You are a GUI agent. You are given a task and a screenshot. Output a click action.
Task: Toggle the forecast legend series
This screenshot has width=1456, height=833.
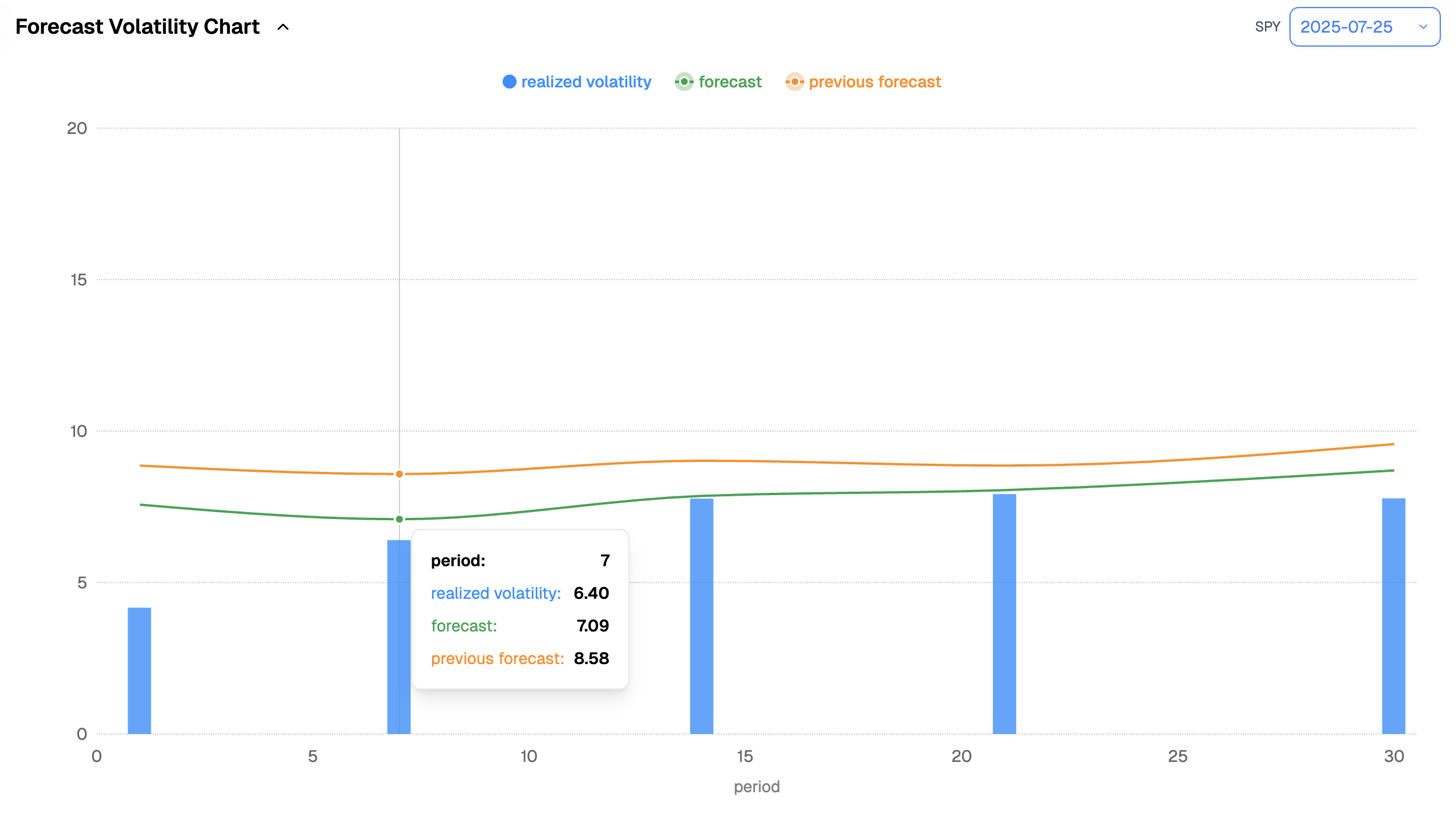[729, 82]
